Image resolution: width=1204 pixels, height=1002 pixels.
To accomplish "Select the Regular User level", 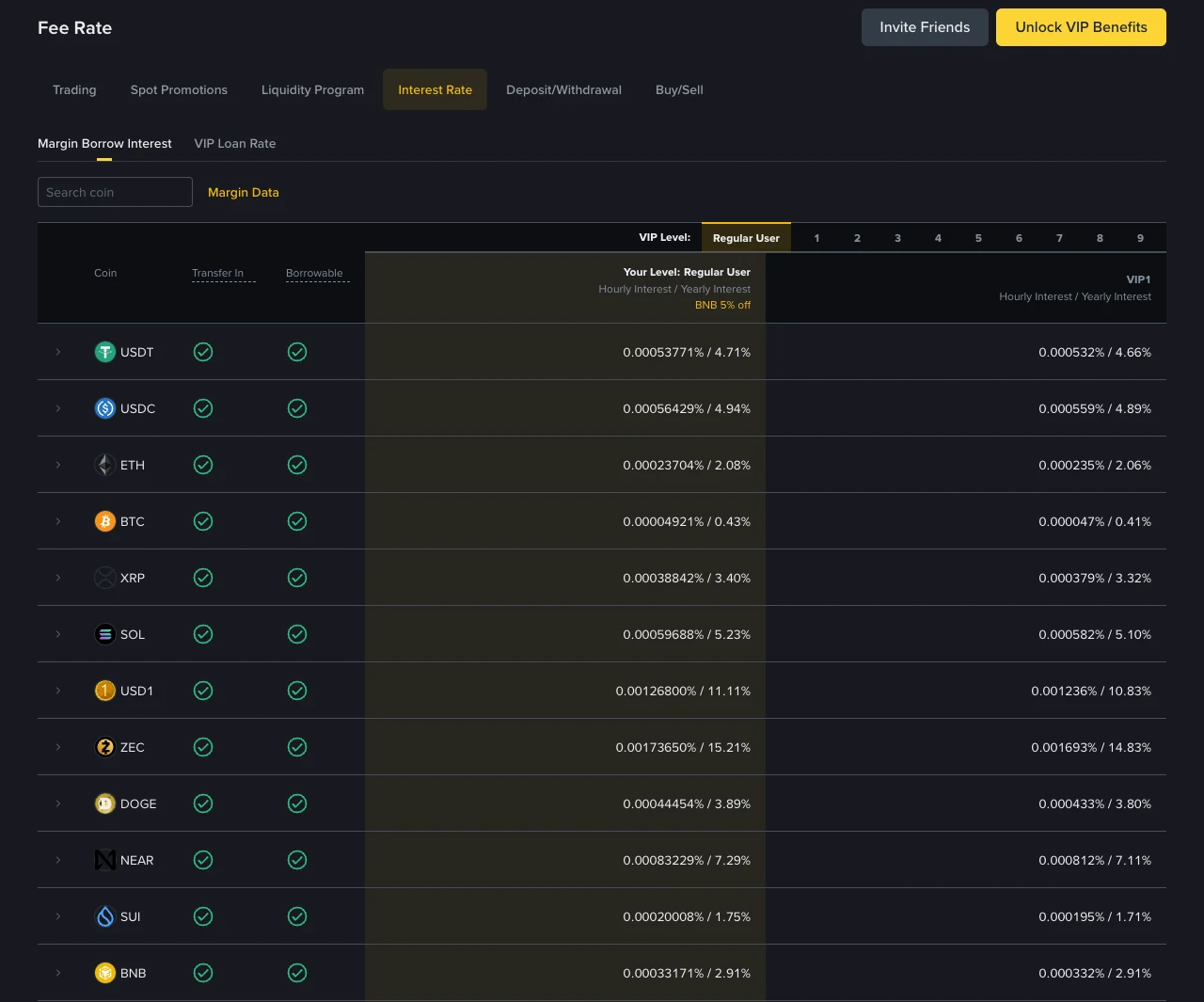I will point(746,238).
